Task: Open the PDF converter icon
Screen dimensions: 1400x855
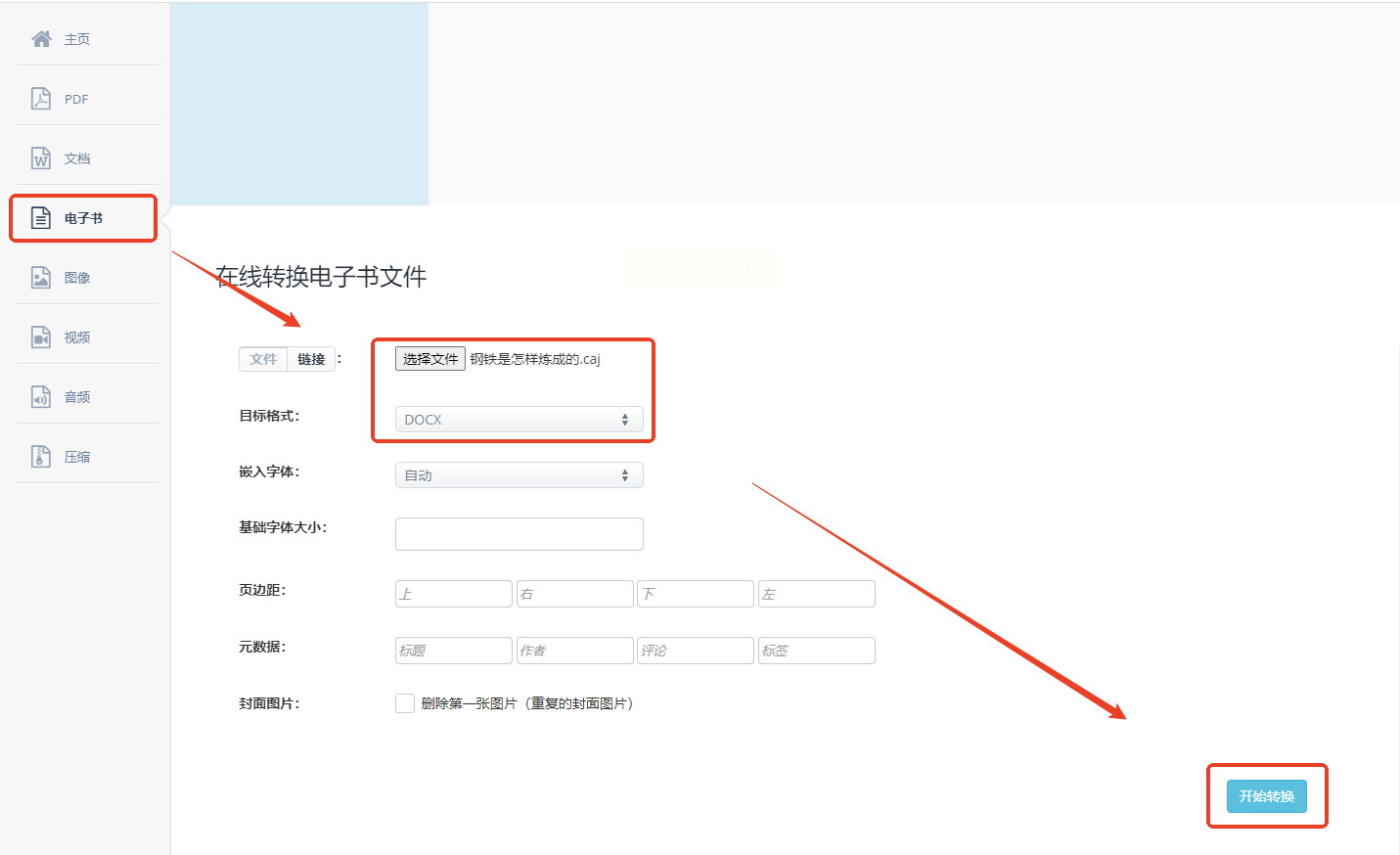Action: click(41, 99)
